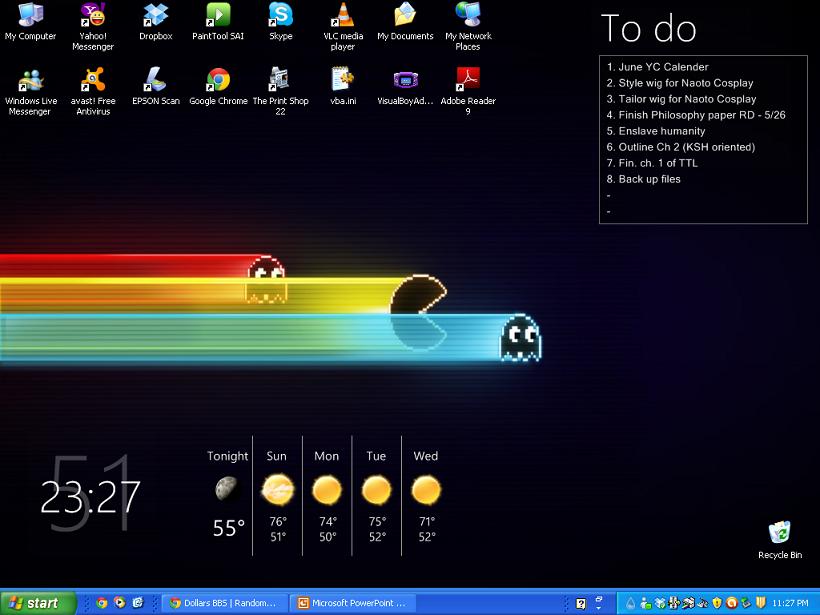This screenshot has width=820, height=615.
Task: Click 'Fin. ch. 1 of TTL' item
Action: pos(652,163)
